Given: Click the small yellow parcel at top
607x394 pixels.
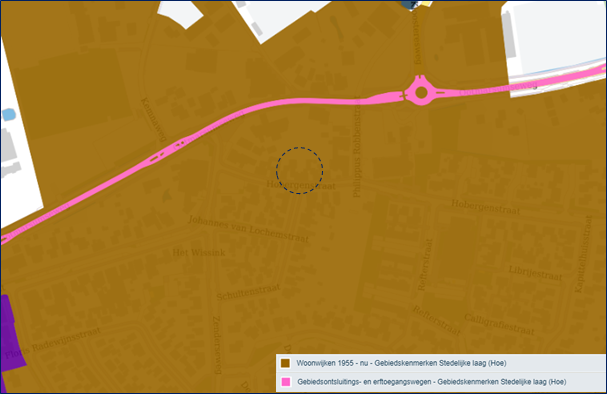Looking at the screenshot, I should [x=426, y=3].
